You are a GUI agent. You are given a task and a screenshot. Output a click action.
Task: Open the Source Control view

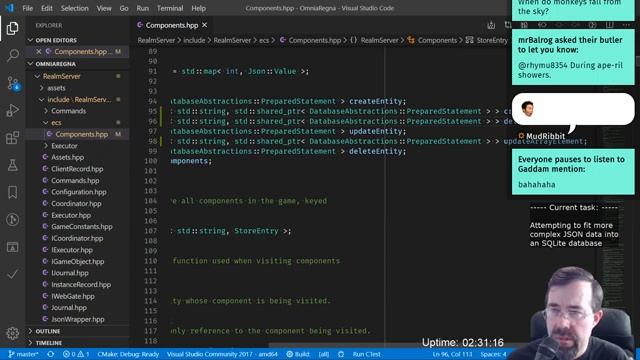pyautogui.click(x=13, y=83)
